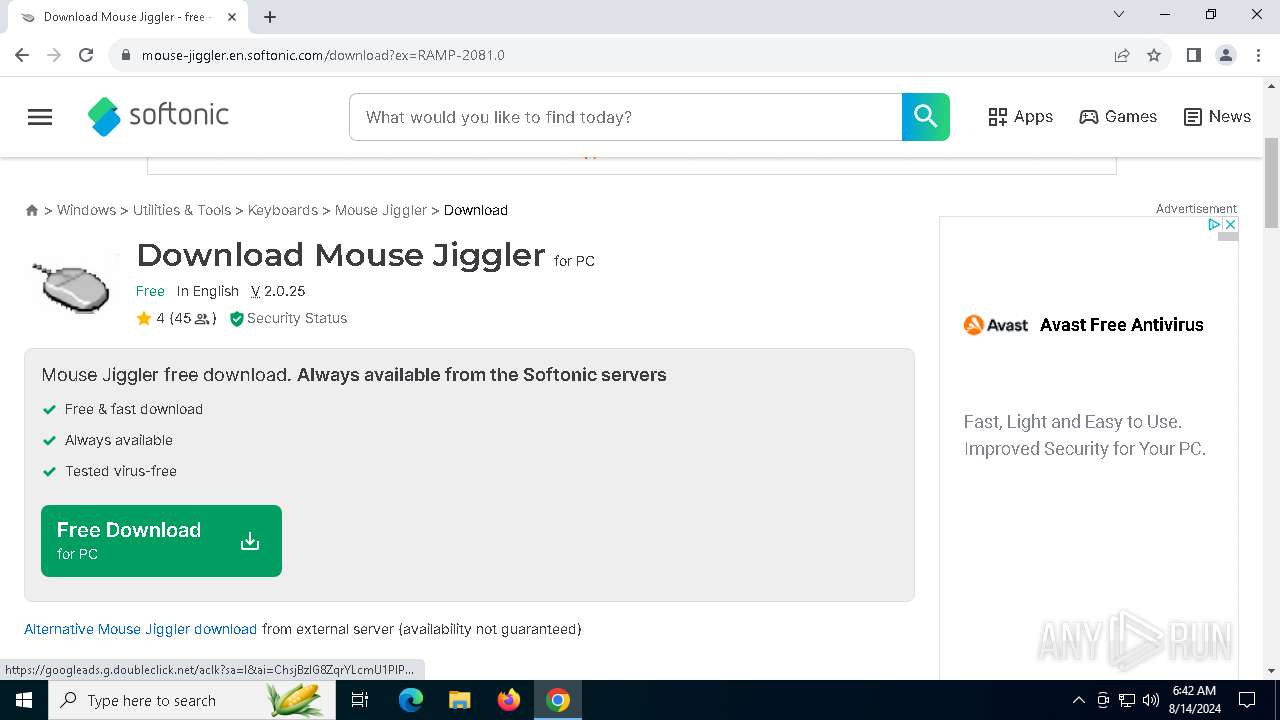Go to Windows breadcrumb link
1280x720 pixels.
click(86, 210)
